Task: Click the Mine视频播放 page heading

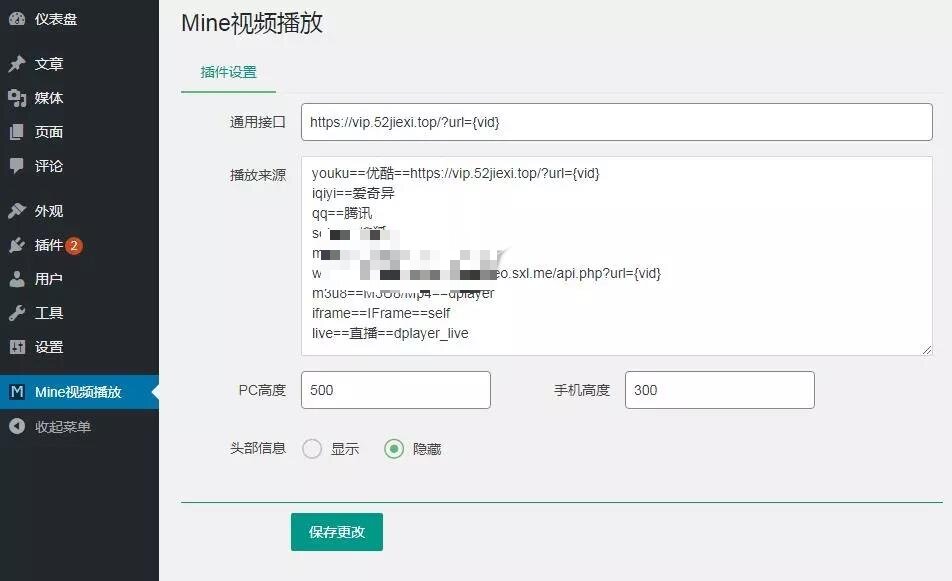Action: tap(252, 23)
